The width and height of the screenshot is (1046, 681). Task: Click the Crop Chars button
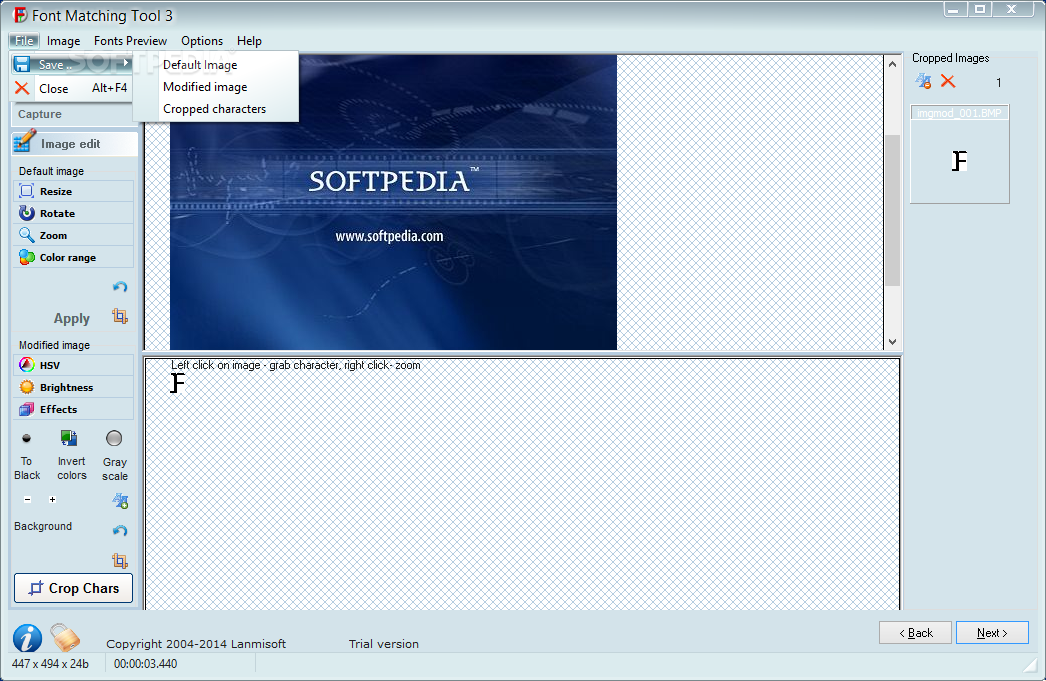[73, 588]
